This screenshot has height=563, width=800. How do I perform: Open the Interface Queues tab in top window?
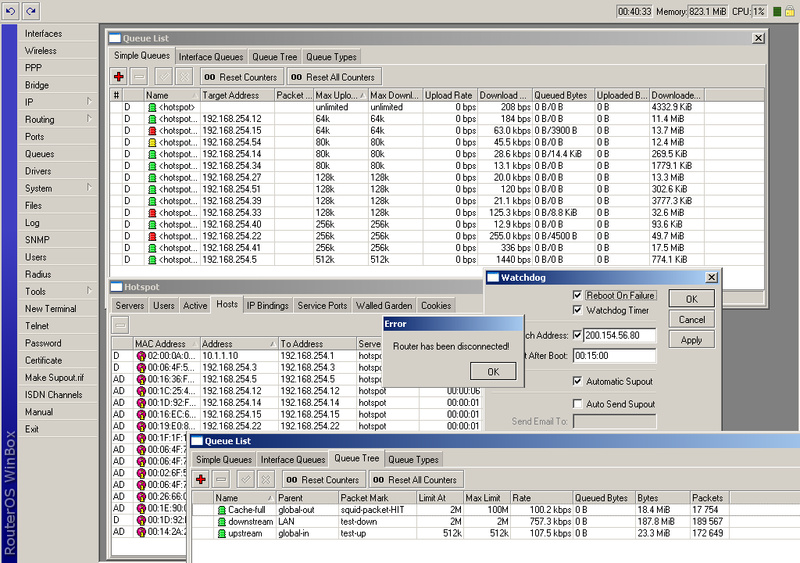tap(211, 57)
